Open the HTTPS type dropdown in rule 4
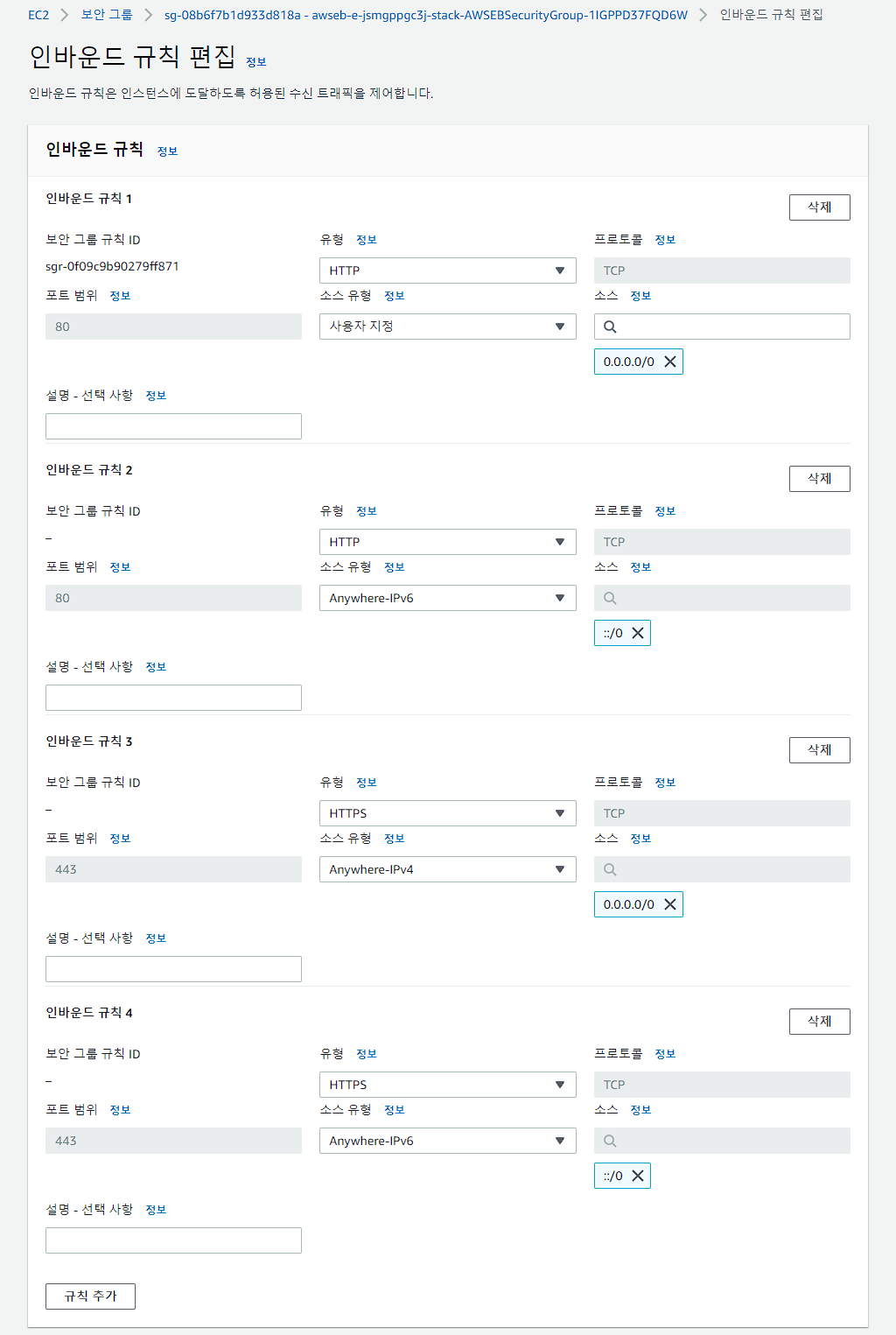The height and width of the screenshot is (1335, 896). click(448, 1085)
